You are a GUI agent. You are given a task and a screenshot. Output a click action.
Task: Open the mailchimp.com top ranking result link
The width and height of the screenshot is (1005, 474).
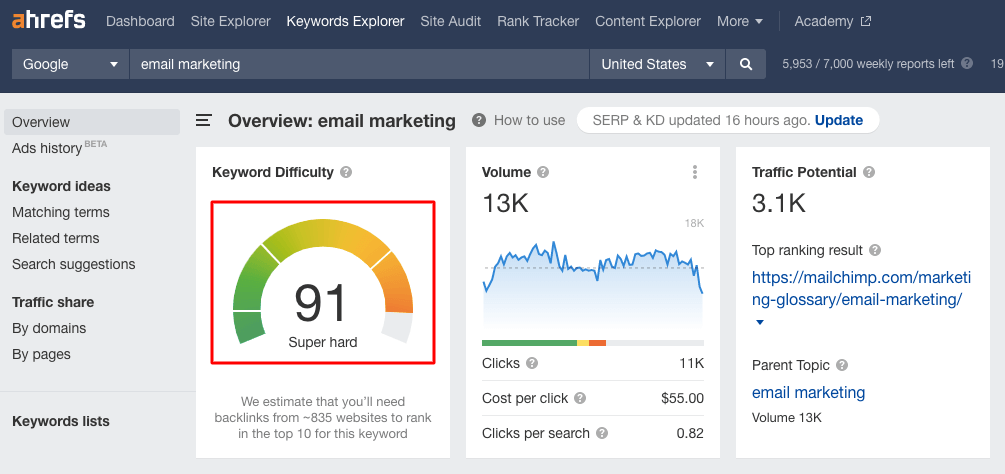click(856, 287)
